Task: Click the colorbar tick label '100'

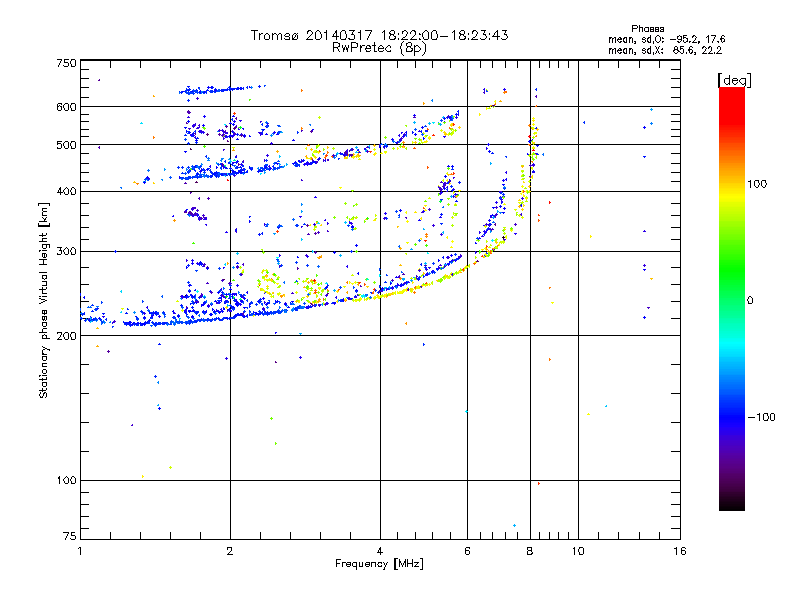Action: 757,184
